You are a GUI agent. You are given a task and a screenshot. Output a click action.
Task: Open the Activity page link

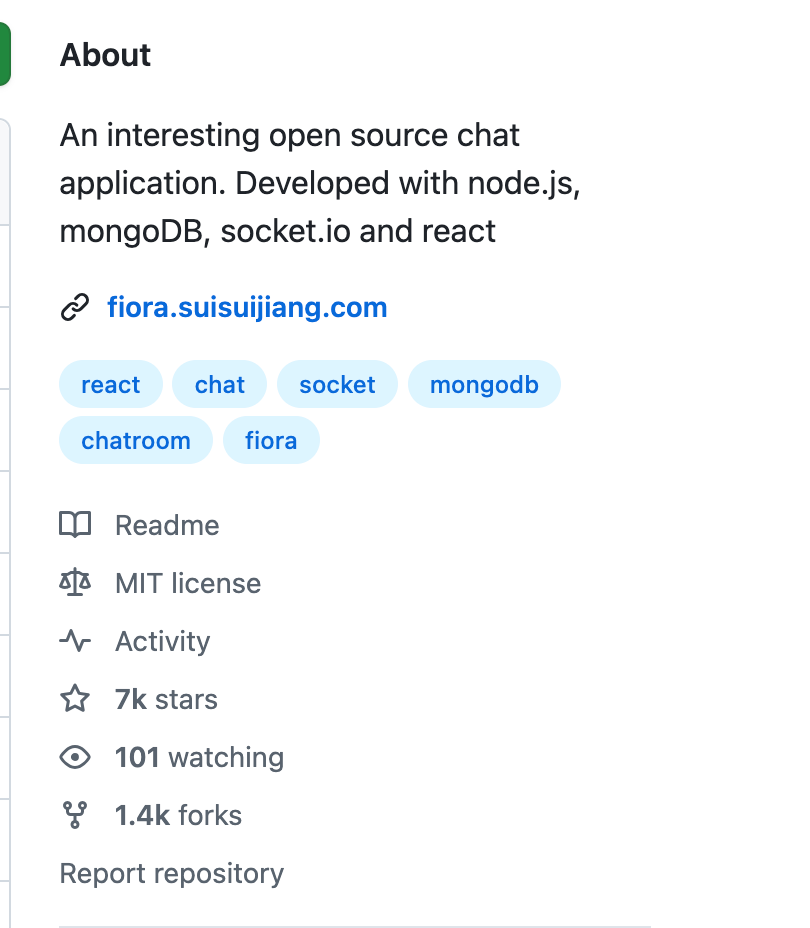[162, 641]
